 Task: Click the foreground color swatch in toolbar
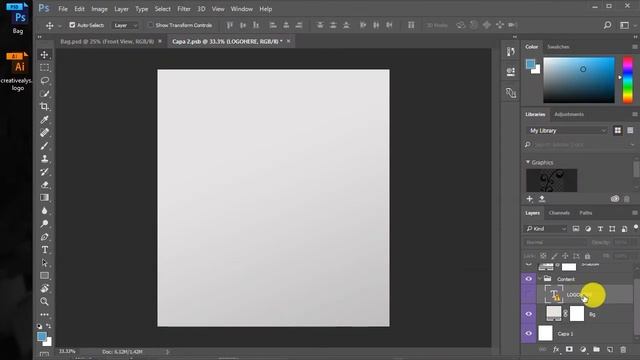(x=41, y=336)
